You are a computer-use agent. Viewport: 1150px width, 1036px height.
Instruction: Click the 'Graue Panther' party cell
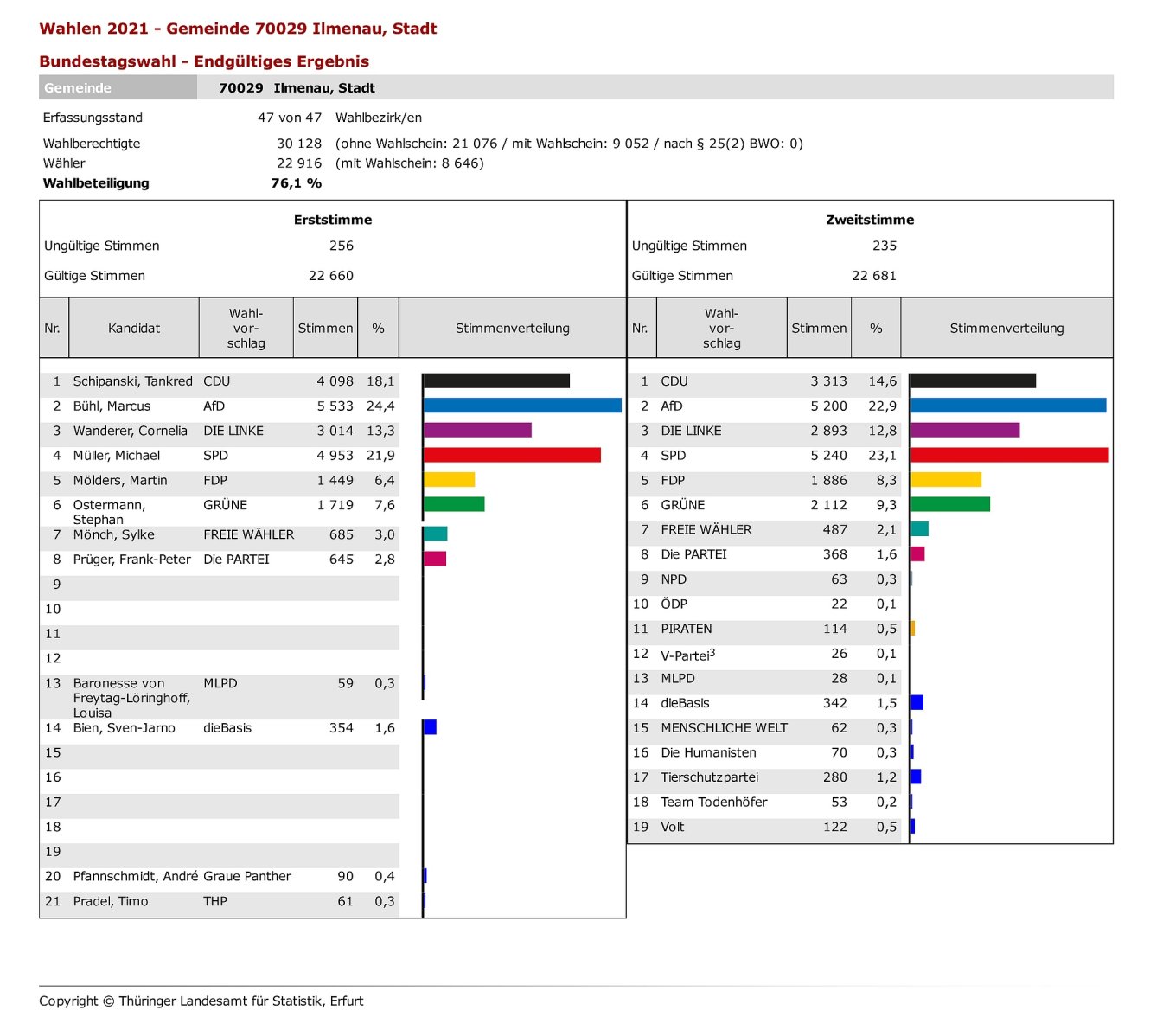click(x=247, y=876)
